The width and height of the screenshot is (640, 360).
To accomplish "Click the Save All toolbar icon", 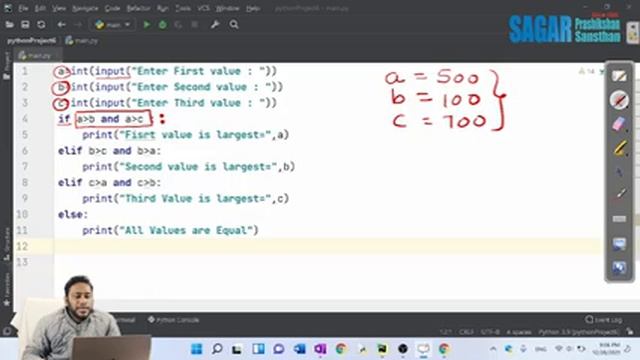I will [x=25, y=25].
